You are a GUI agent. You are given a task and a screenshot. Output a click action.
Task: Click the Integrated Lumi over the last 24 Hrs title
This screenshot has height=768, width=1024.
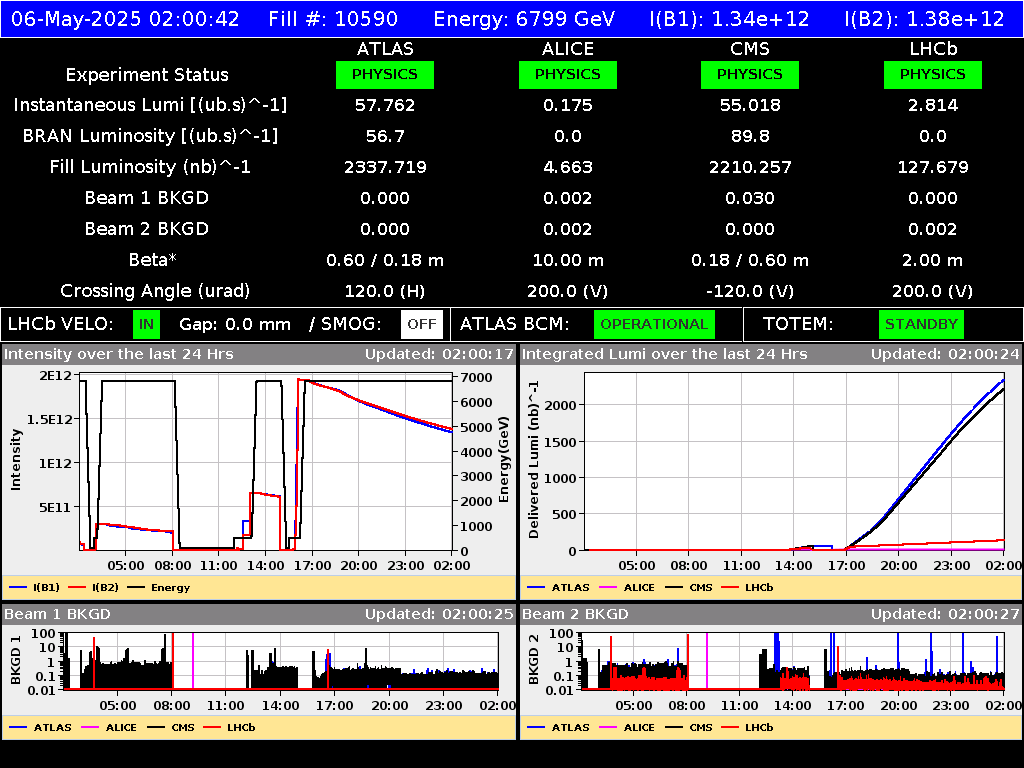[665, 354]
